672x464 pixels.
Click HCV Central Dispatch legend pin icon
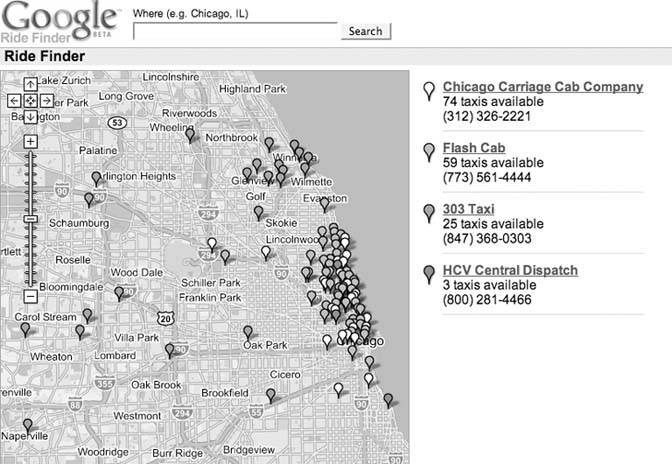click(x=429, y=275)
